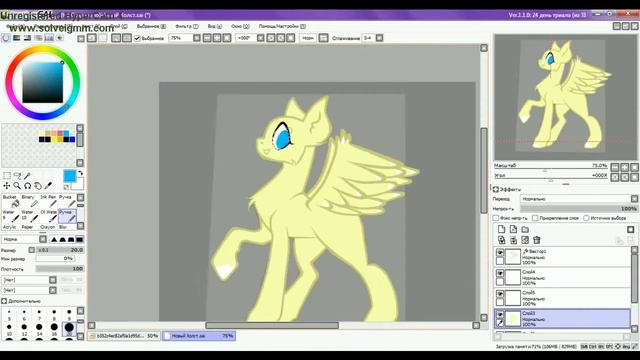The image size is (640, 360).
Task: Enable the Прикрепление слоя checkbox
Action: [535, 218]
